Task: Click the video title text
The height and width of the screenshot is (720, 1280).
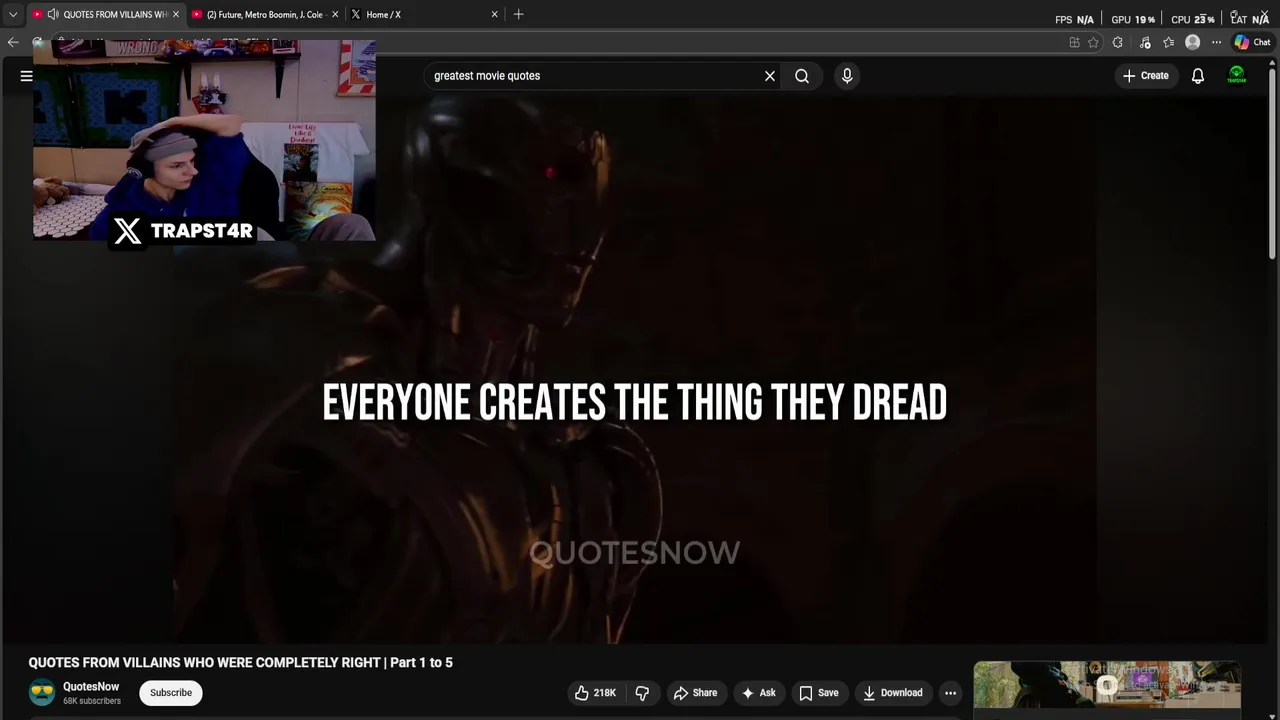Action: [x=241, y=663]
